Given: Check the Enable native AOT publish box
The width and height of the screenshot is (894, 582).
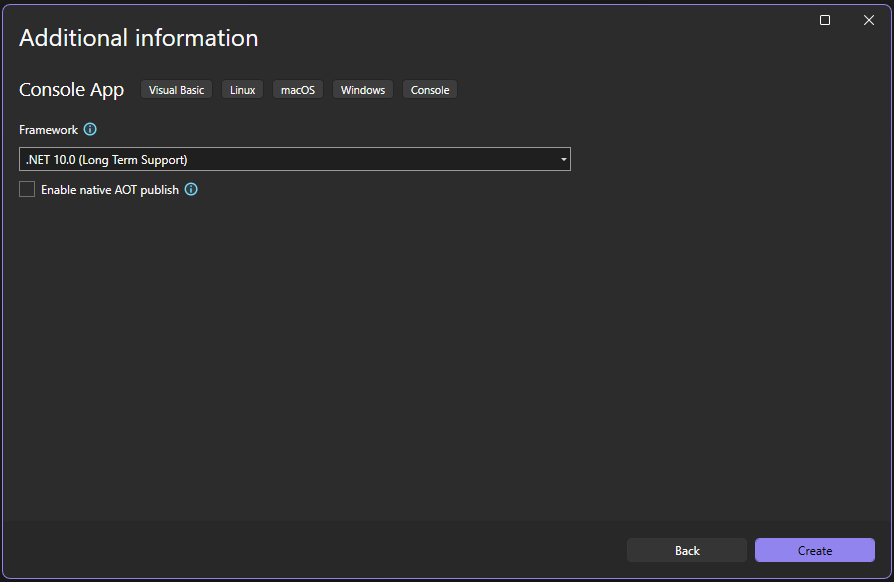Looking at the screenshot, I should click(26, 189).
